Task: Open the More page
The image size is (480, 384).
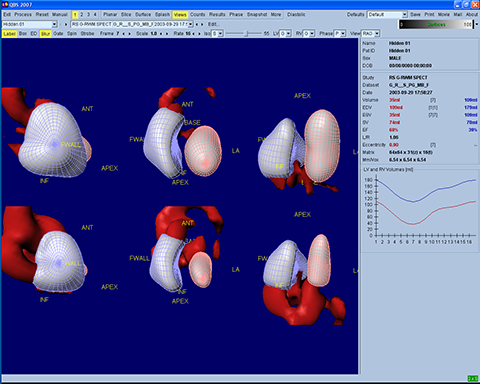Action: coord(276,15)
